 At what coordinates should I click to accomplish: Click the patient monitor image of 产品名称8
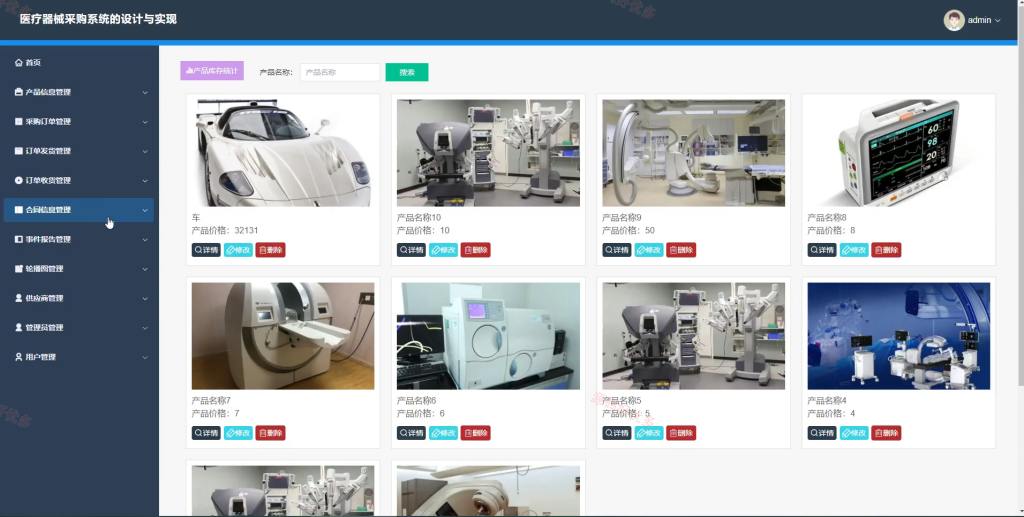coord(899,153)
